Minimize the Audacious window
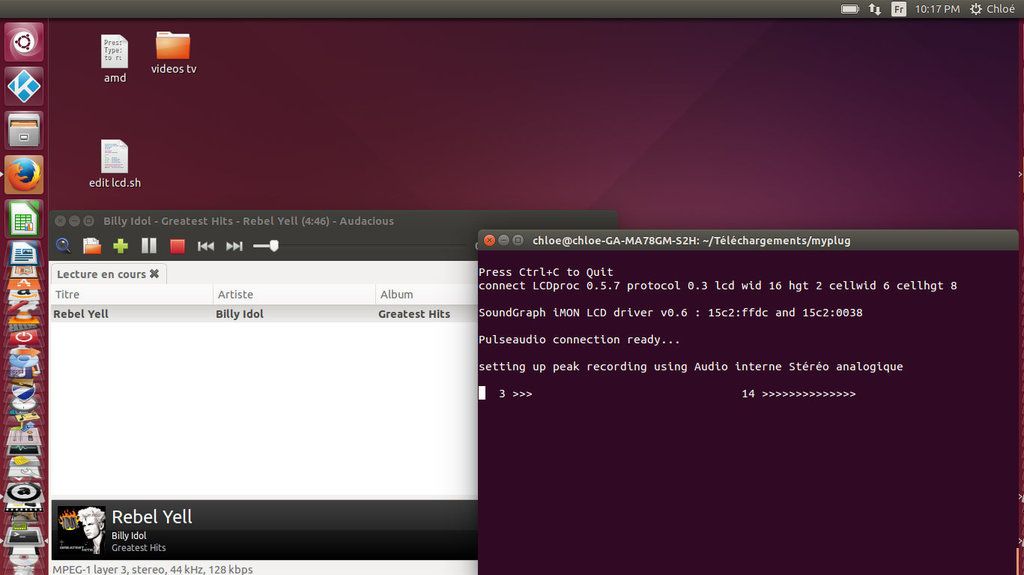Screen dimensions: 1024x575 74,221
